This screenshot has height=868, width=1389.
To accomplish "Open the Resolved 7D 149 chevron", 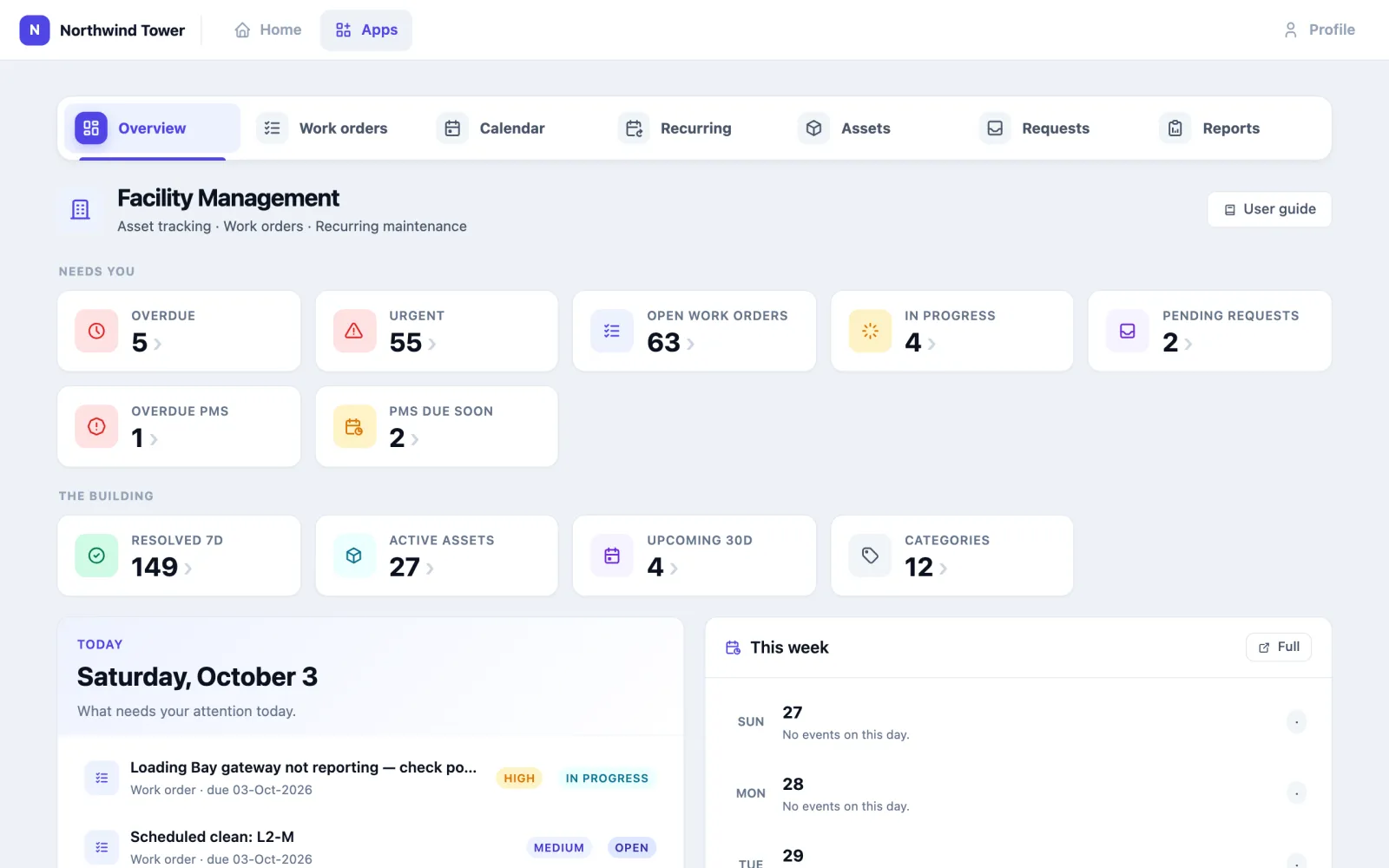I will (x=188, y=569).
